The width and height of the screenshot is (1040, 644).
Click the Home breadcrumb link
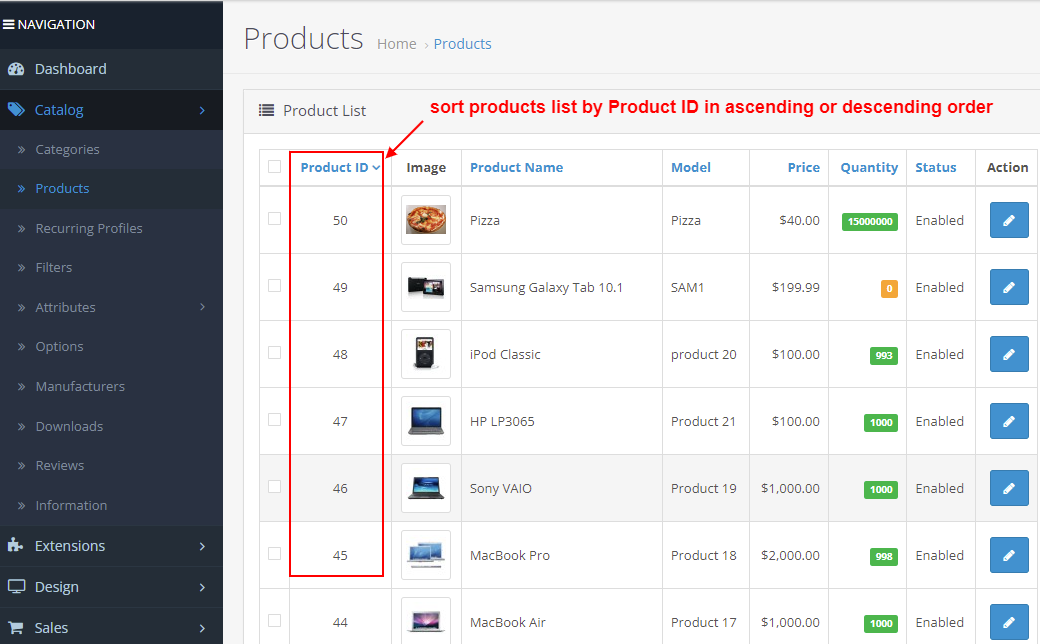pos(397,44)
